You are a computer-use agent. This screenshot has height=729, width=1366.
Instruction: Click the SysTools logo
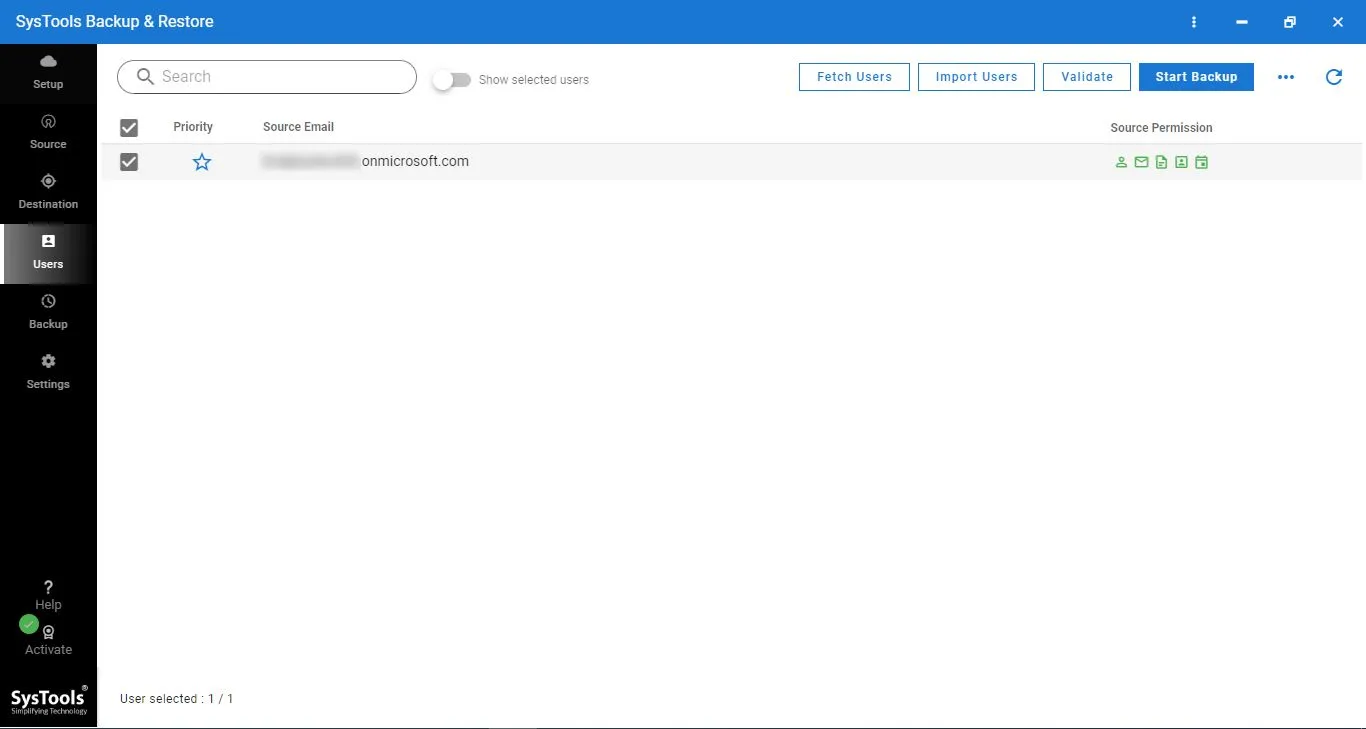coord(49,700)
